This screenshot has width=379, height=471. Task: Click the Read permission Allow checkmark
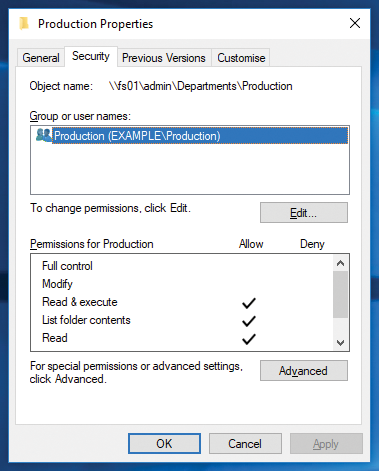[x=249, y=339]
